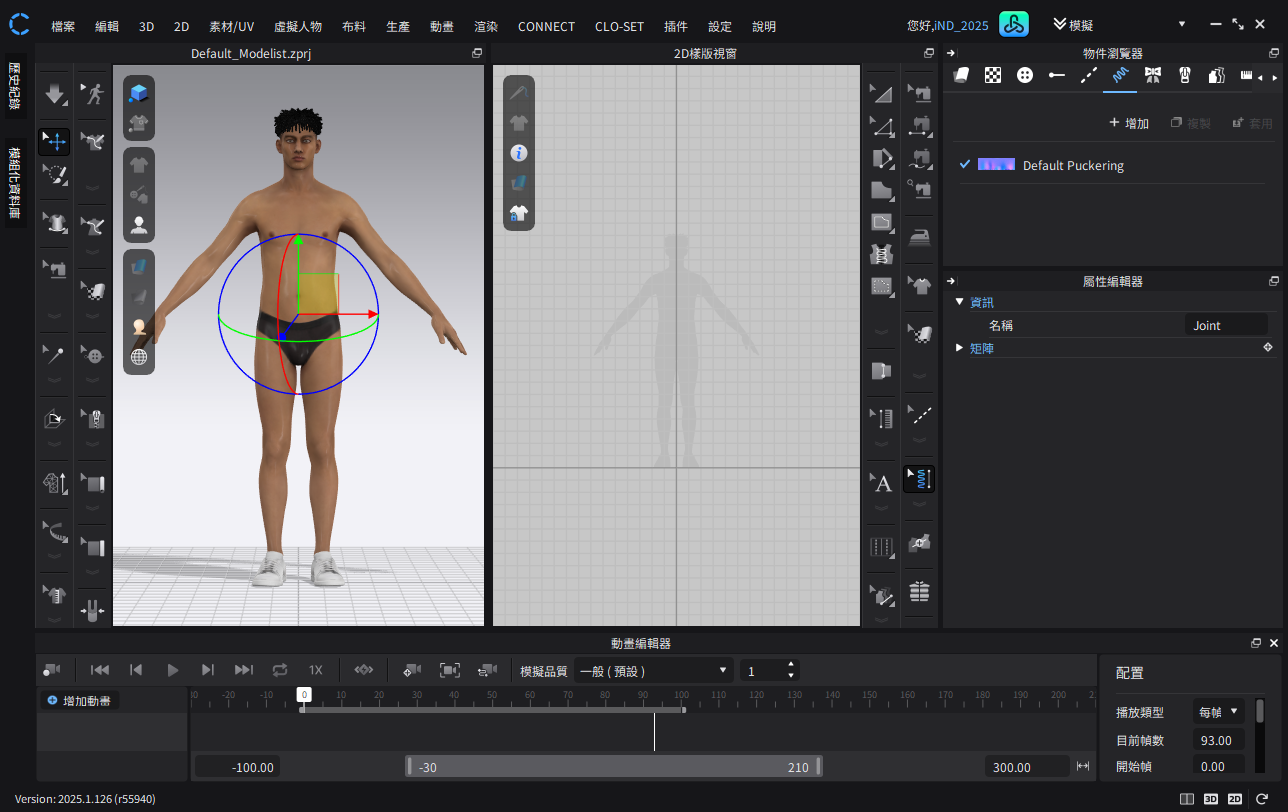Open the 虛擬人物 menu
Screen dimensions: 1288x812
pyautogui.click(x=297, y=26)
